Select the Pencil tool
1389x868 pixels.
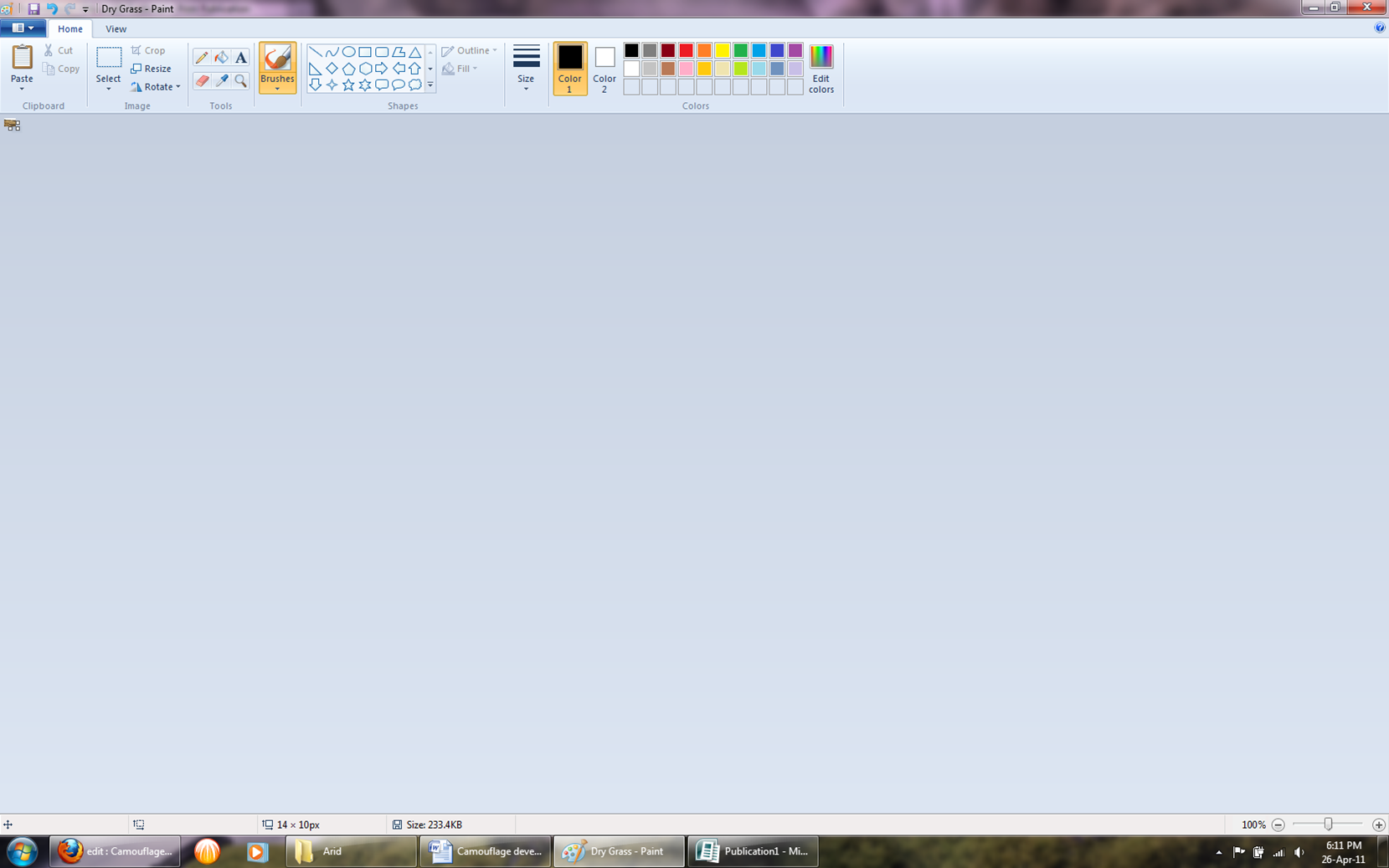pos(202,58)
